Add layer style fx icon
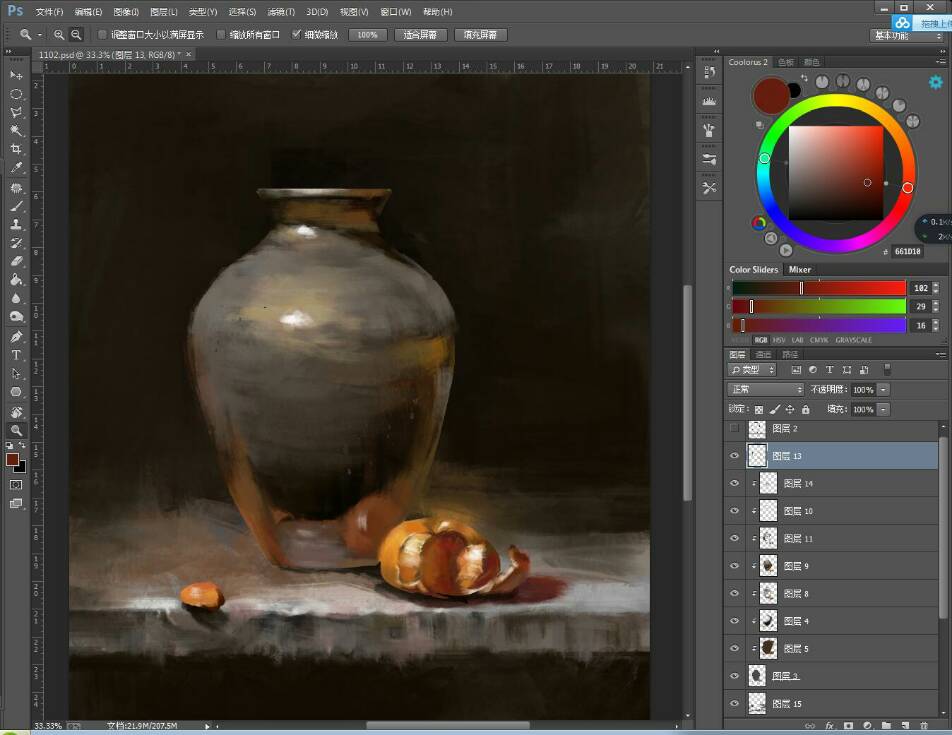This screenshot has height=735, width=952. pyautogui.click(x=829, y=725)
